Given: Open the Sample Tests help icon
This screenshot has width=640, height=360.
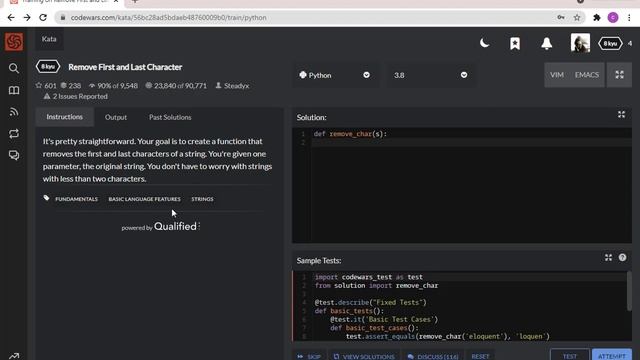Looking at the screenshot, I should tap(622, 258).
